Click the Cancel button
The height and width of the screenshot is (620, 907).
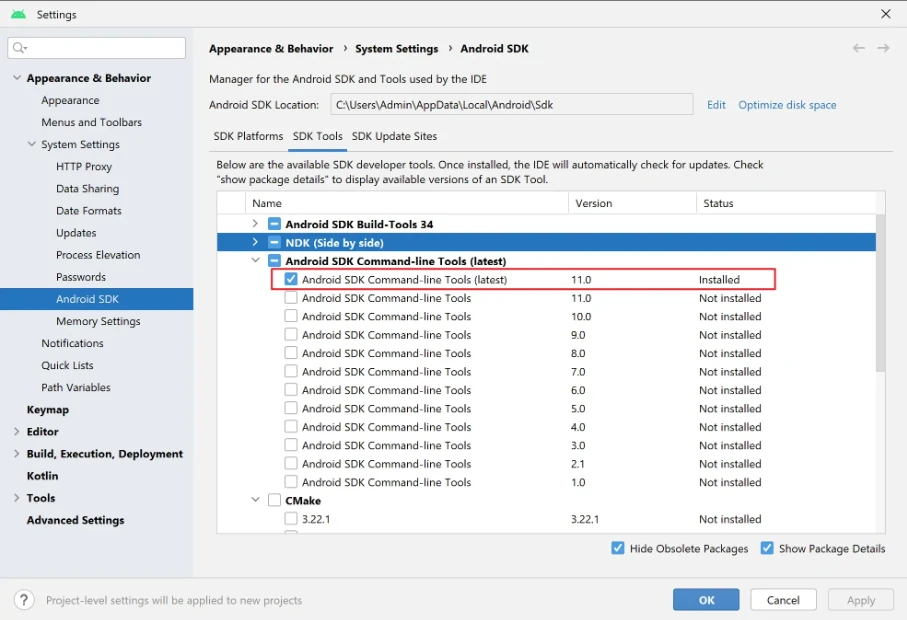click(x=783, y=600)
